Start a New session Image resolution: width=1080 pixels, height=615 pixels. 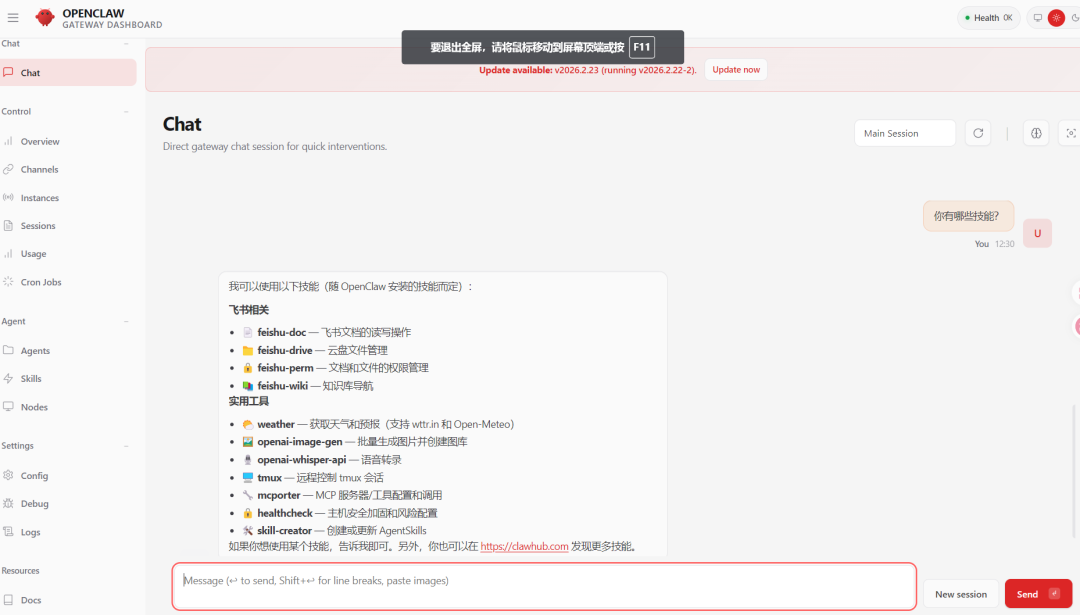(961, 594)
